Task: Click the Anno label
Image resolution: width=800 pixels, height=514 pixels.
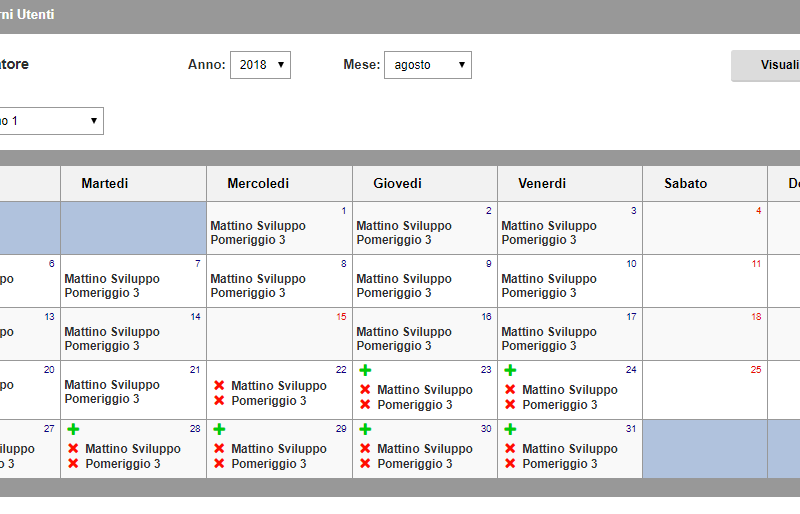Action: (207, 65)
